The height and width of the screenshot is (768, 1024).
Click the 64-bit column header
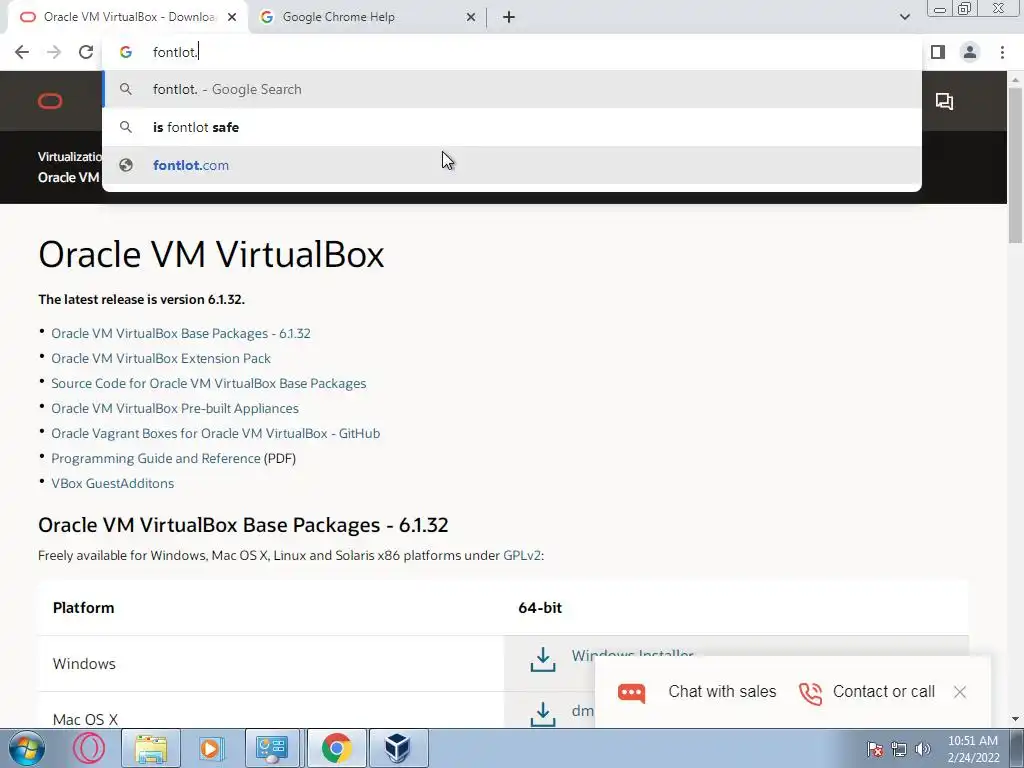point(539,608)
